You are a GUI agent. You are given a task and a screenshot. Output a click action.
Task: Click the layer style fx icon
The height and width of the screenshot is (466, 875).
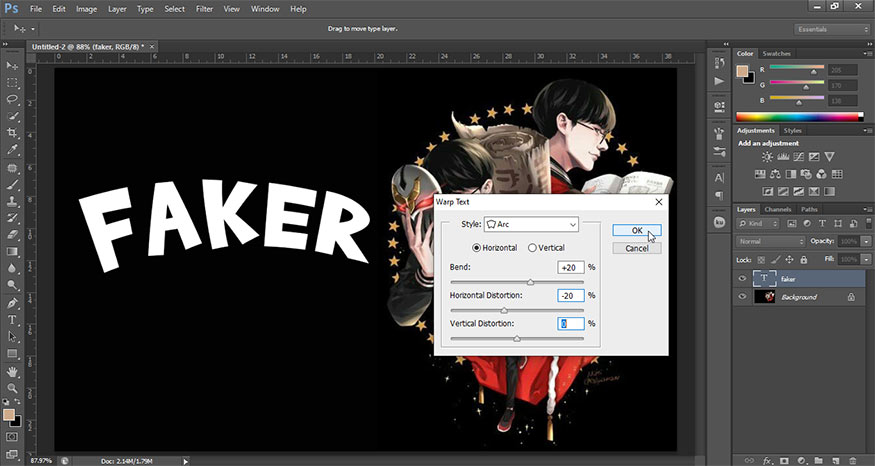pyautogui.click(x=767, y=461)
